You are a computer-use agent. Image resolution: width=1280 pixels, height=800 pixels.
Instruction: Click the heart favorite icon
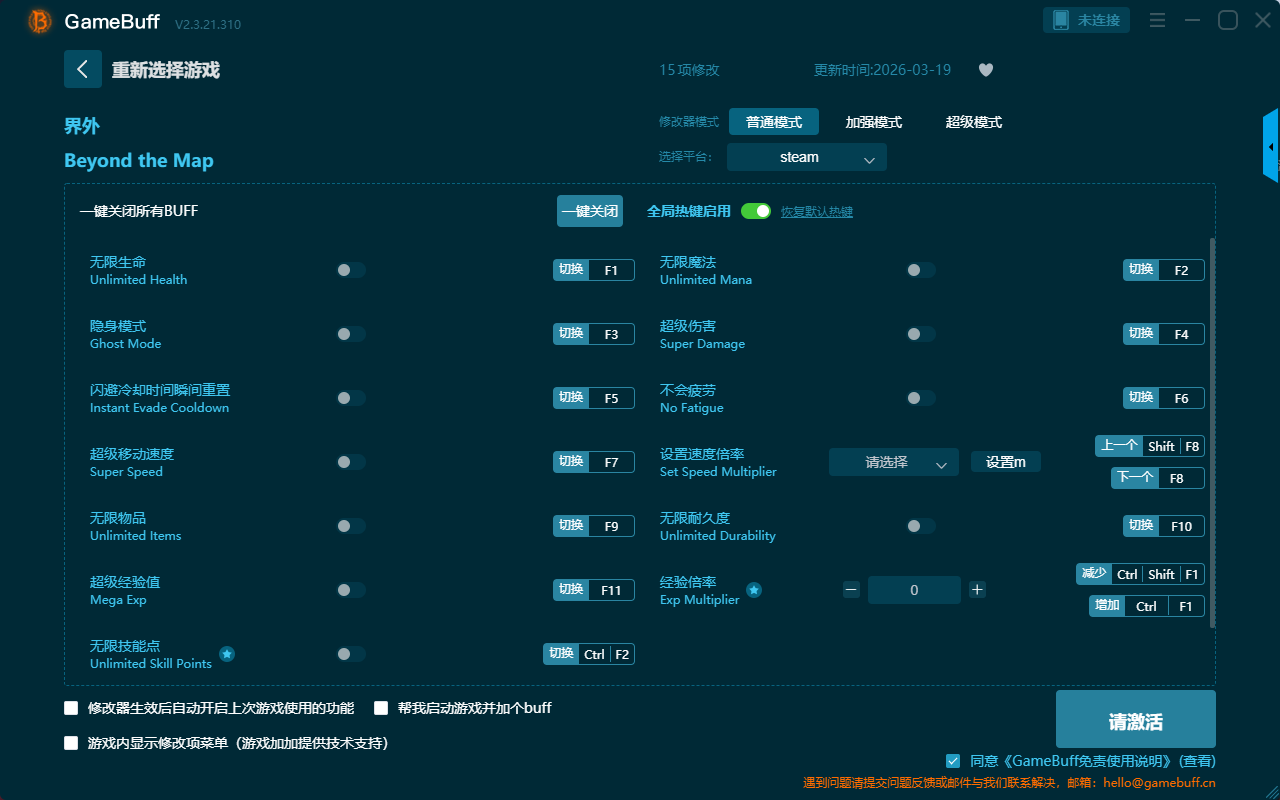(x=985, y=70)
